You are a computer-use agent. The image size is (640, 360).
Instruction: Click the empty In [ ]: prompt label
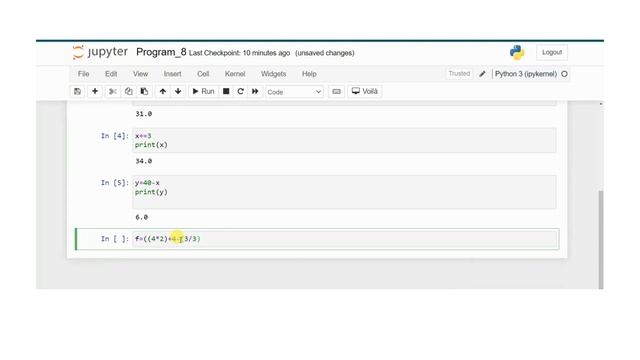click(115, 239)
